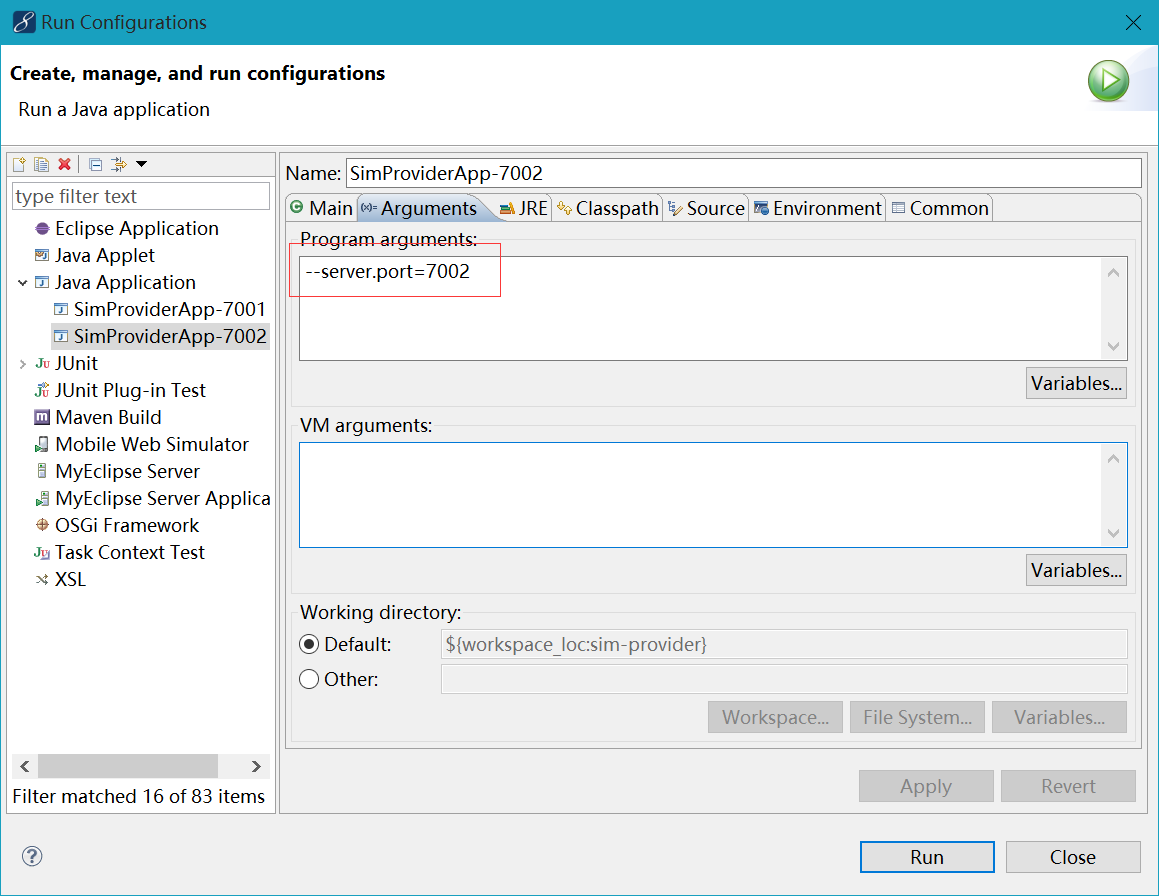Select the Maven Build configuration type

tap(107, 418)
